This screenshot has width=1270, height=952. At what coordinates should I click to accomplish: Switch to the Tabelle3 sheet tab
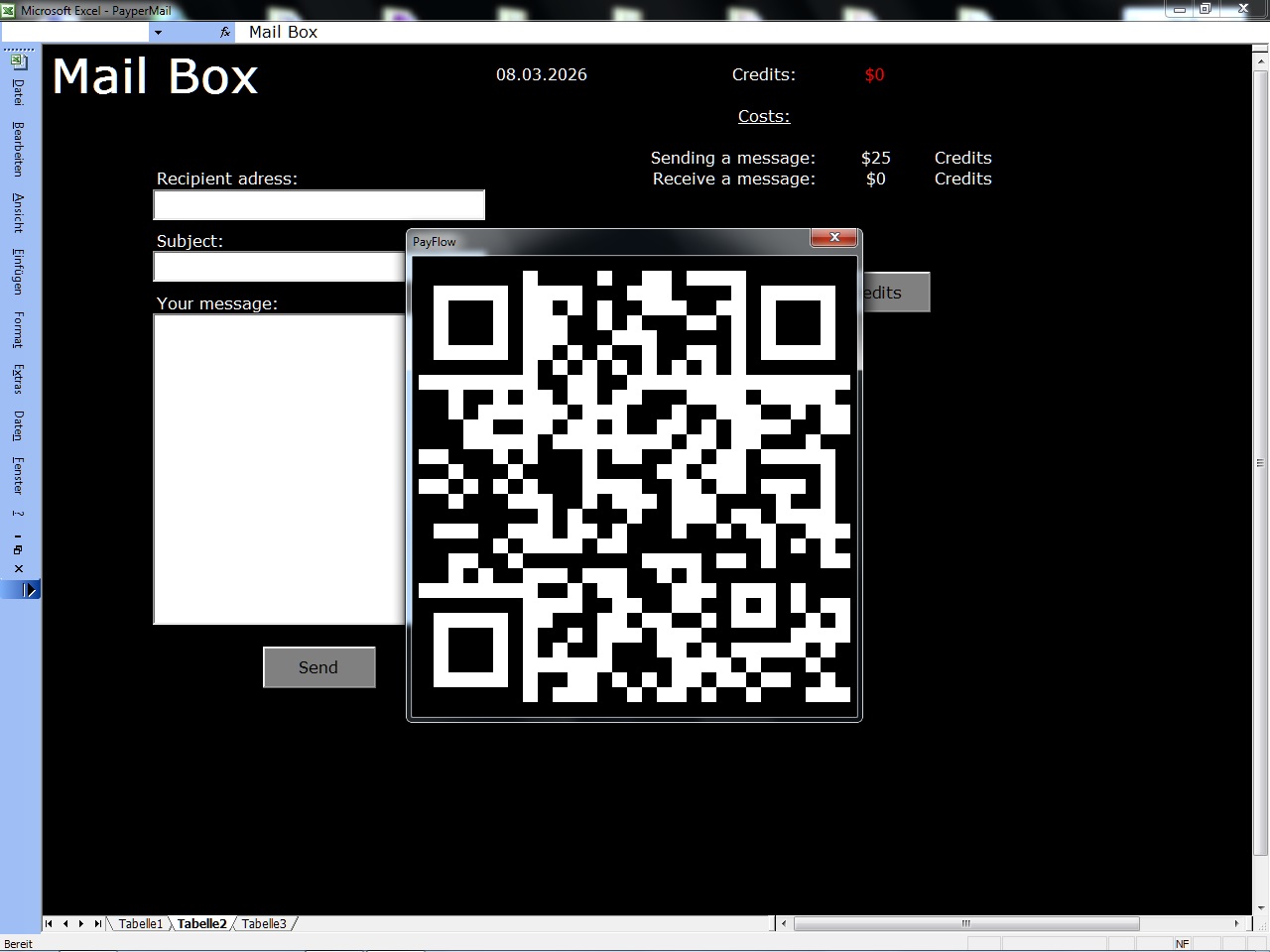[x=264, y=923]
